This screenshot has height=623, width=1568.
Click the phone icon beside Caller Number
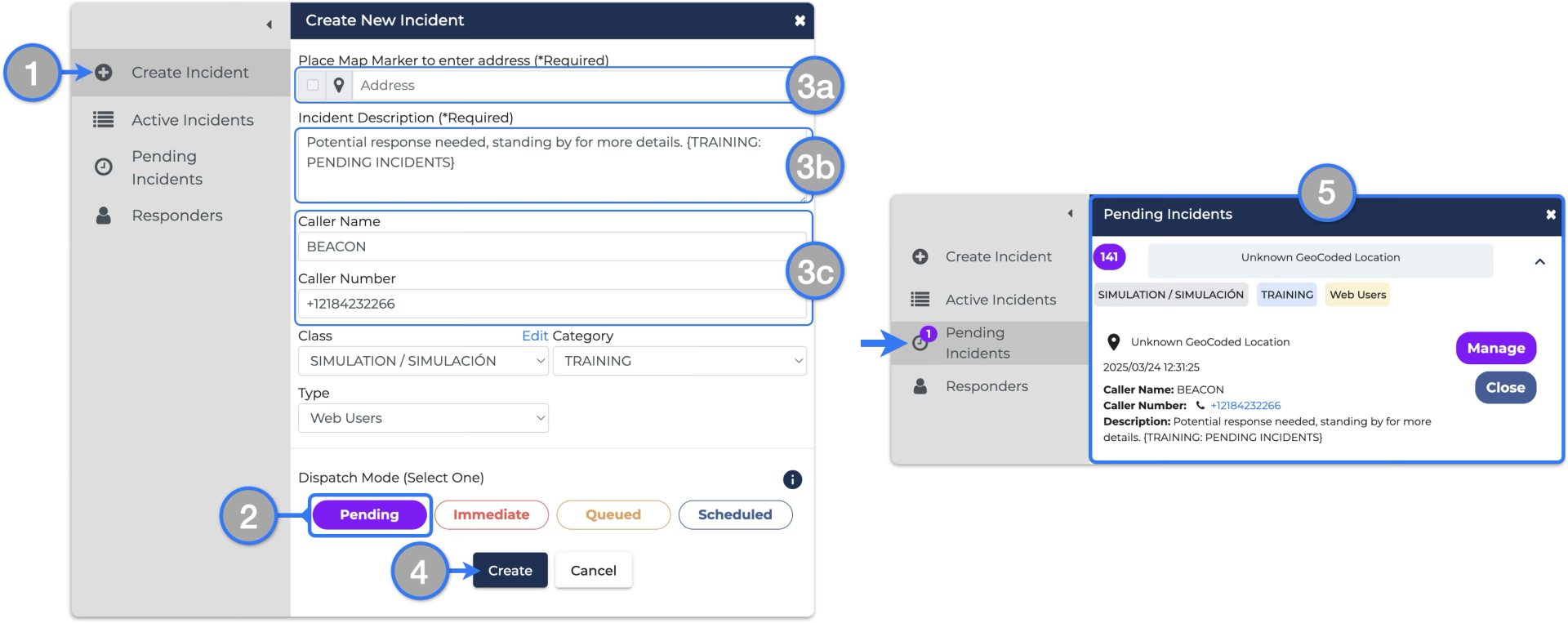coord(1200,405)
